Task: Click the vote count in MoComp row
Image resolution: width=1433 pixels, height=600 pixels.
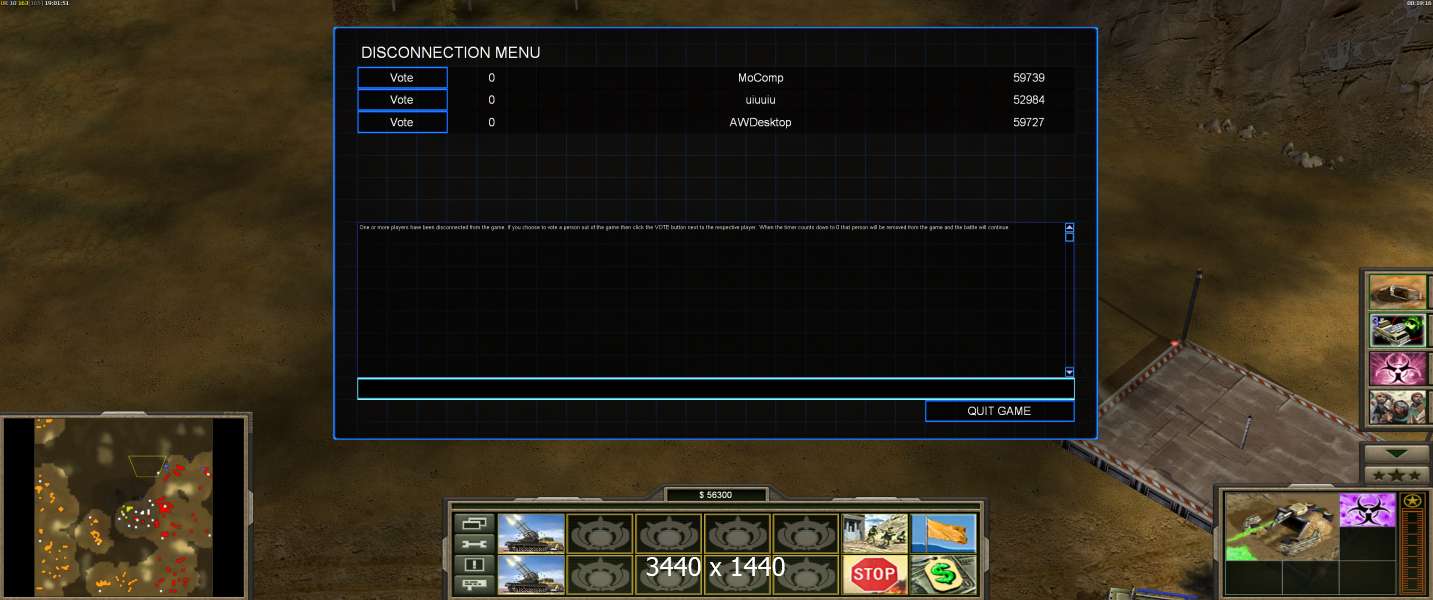Action: [x=491, y=78]
